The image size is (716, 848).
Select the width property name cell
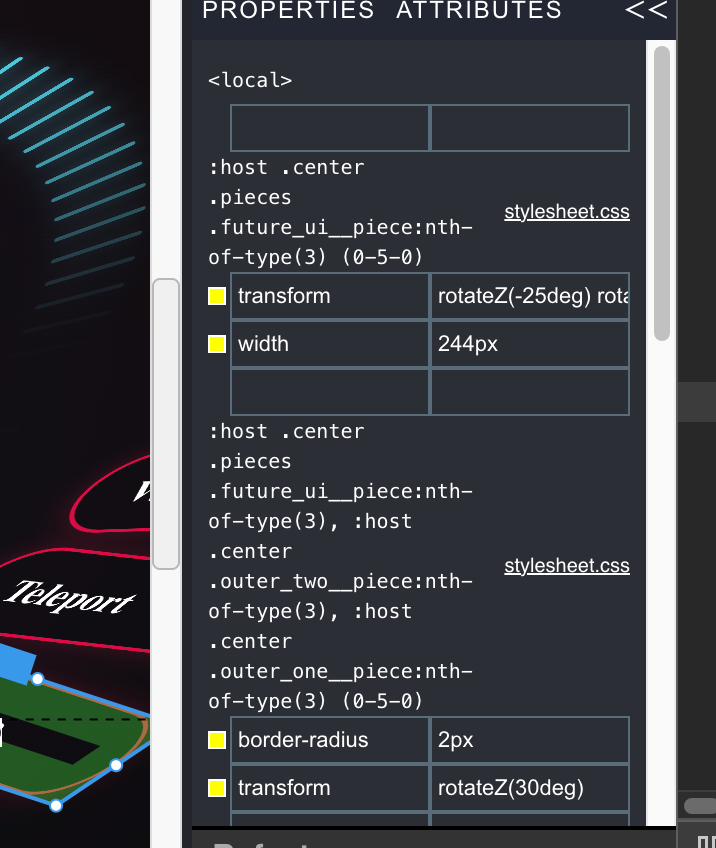(x=330, y=344)
